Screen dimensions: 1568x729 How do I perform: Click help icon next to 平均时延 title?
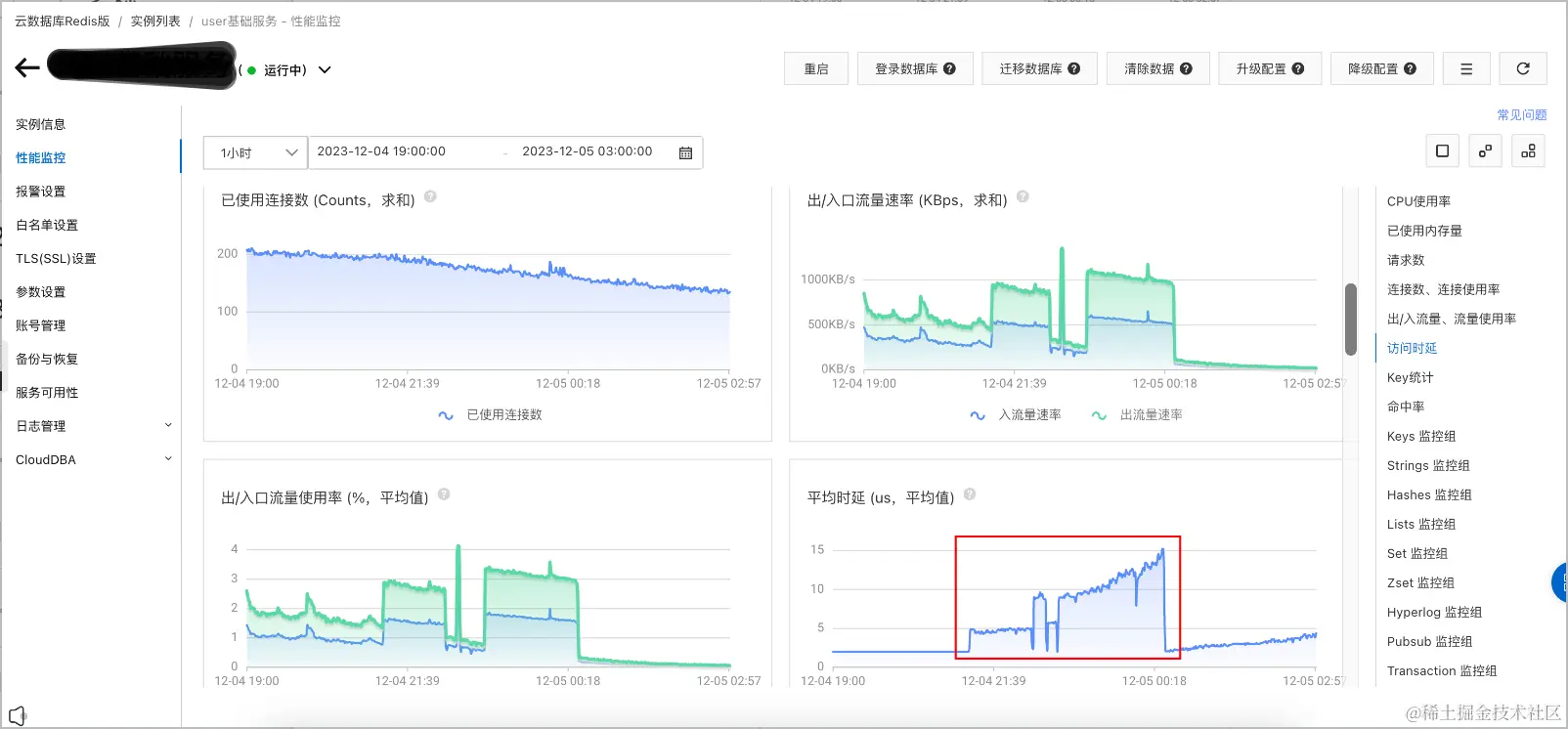(970, 494)
